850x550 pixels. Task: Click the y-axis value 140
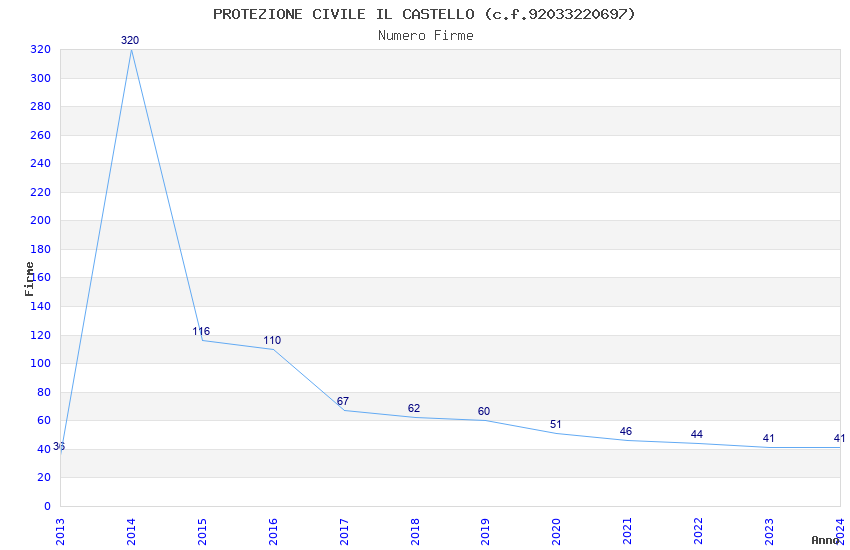pos(41,306)
